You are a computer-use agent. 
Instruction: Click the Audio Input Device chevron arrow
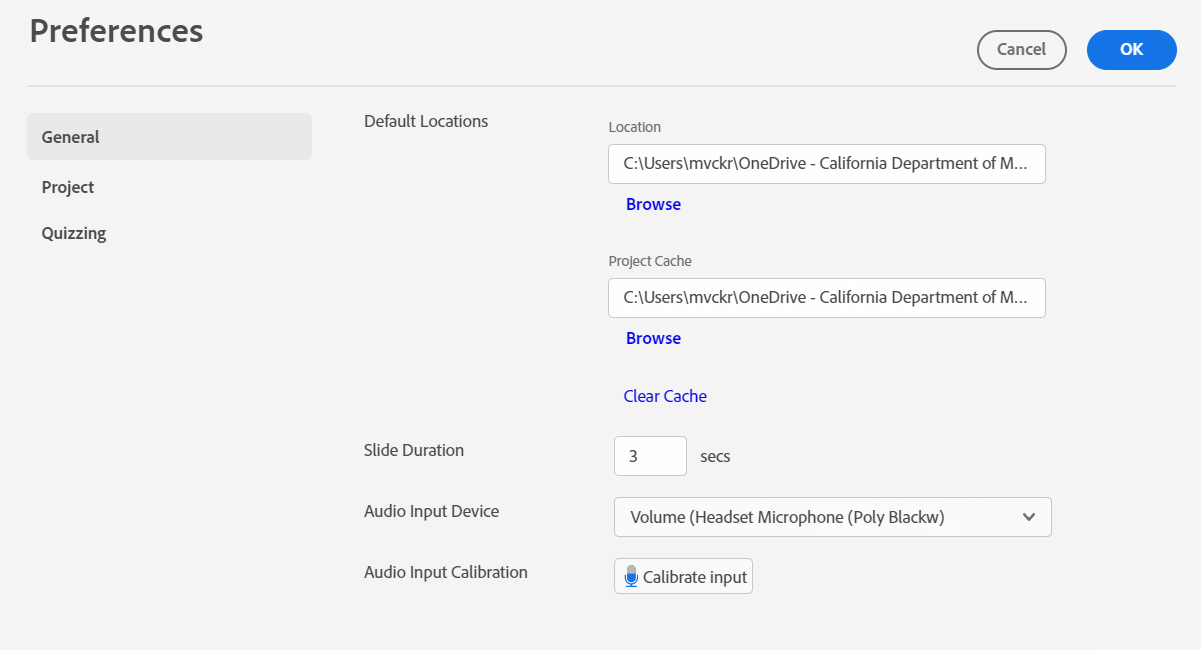[x=1029, y=517]
